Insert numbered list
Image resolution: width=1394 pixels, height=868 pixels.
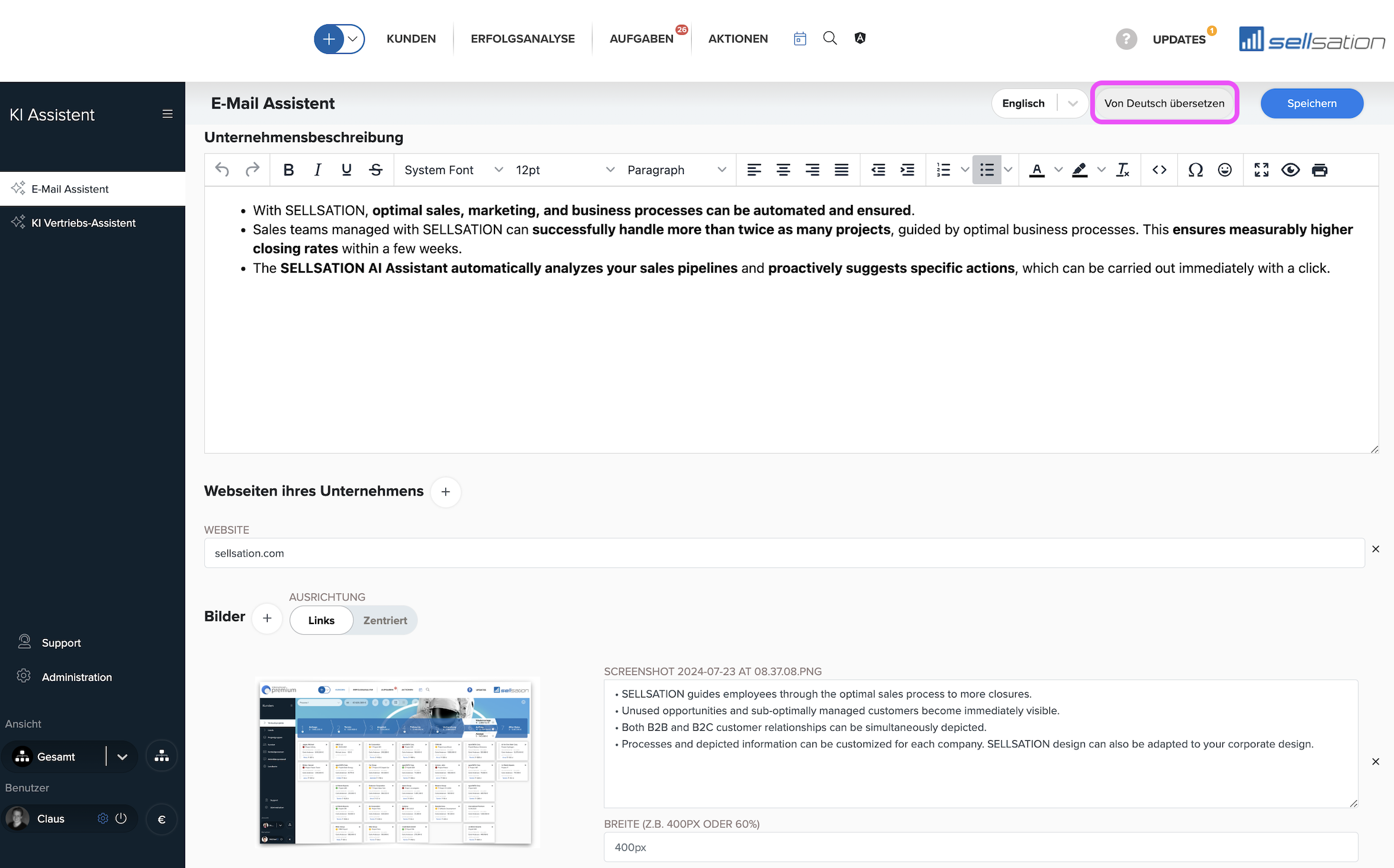click(943, 170)
